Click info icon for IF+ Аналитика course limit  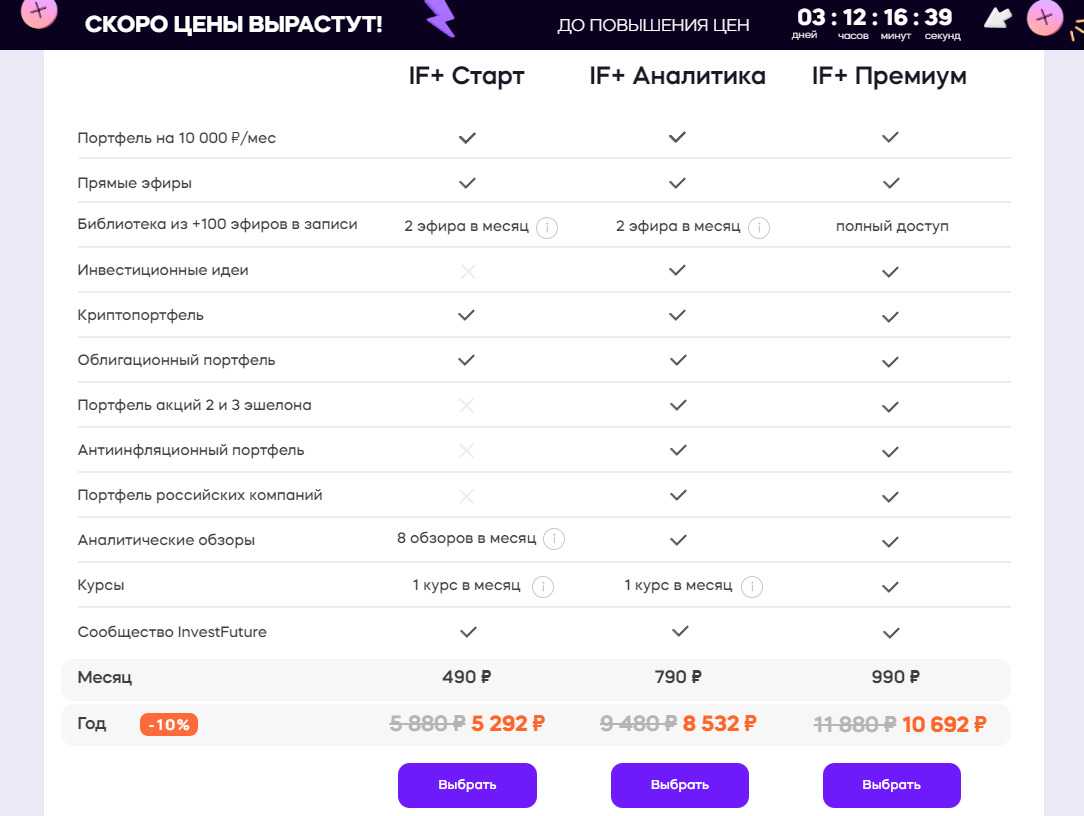[x=752, y=586]
